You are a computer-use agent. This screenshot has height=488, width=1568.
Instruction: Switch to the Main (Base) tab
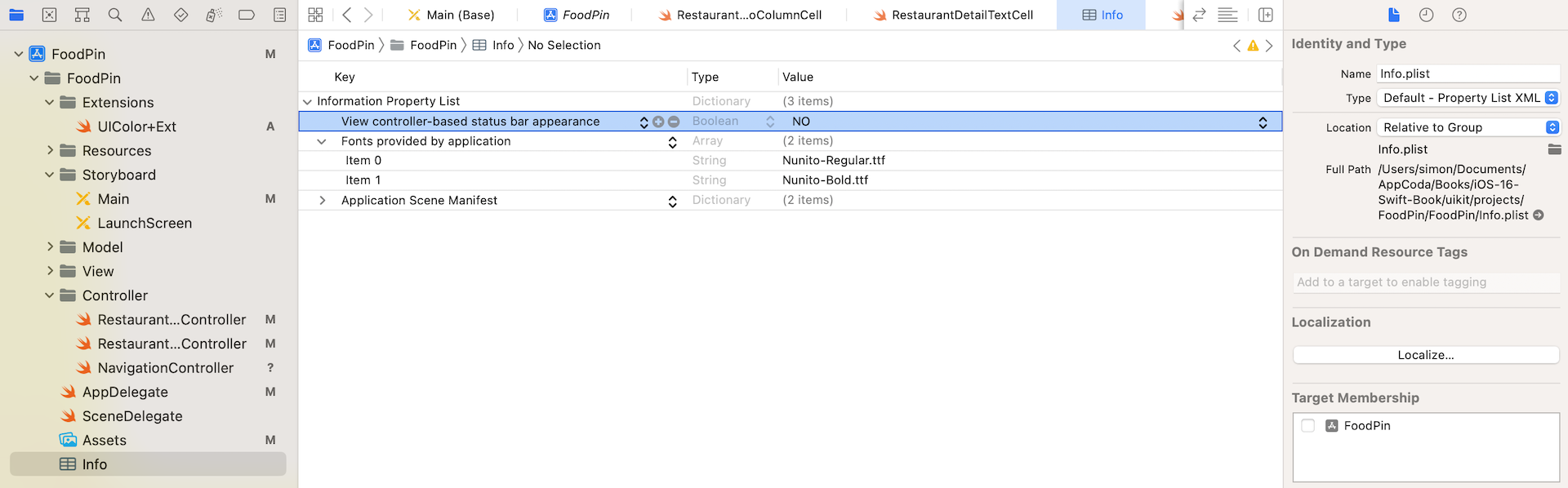[452, 15]
